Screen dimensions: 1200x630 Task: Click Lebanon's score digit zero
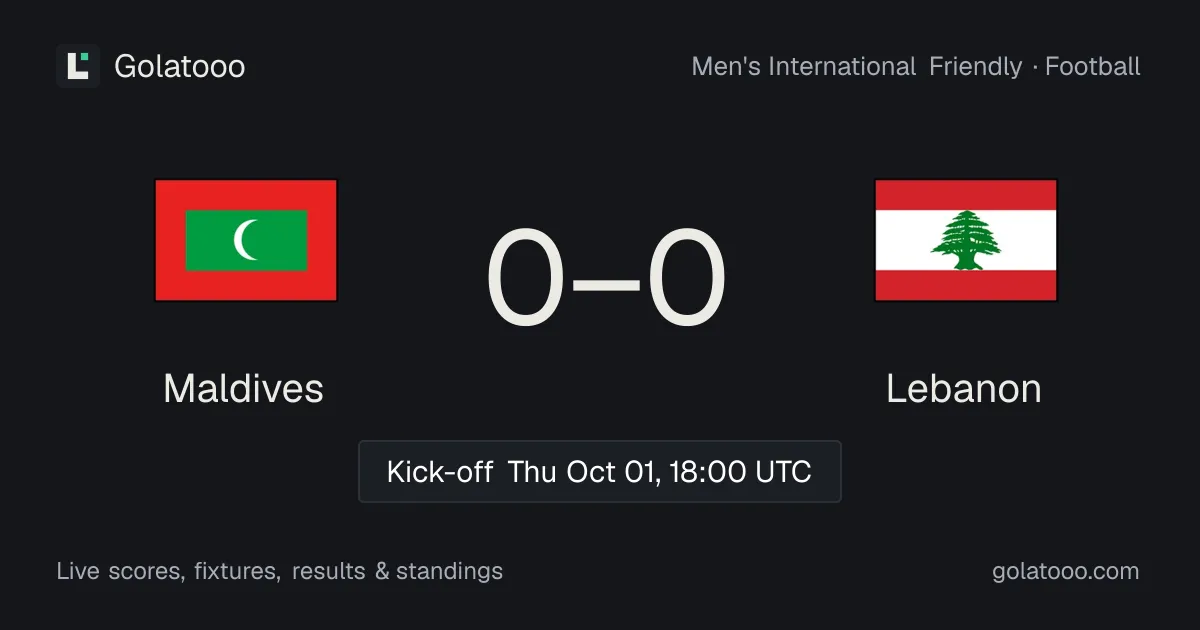click(686, 279)
